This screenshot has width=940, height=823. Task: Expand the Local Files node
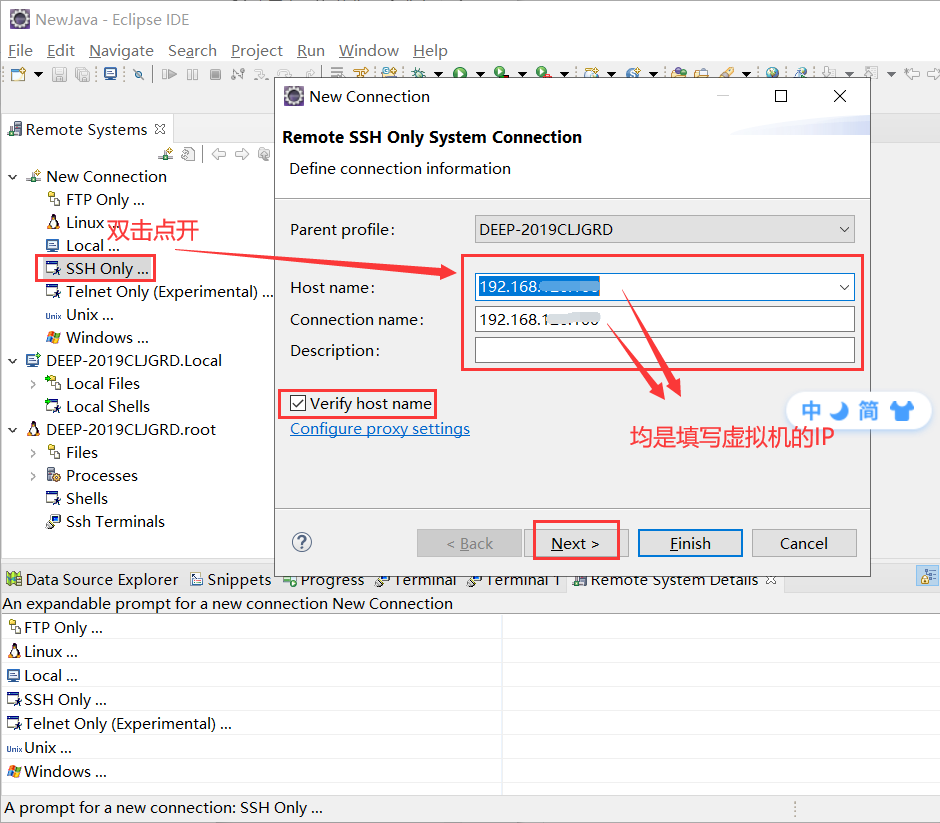[33, 384]
